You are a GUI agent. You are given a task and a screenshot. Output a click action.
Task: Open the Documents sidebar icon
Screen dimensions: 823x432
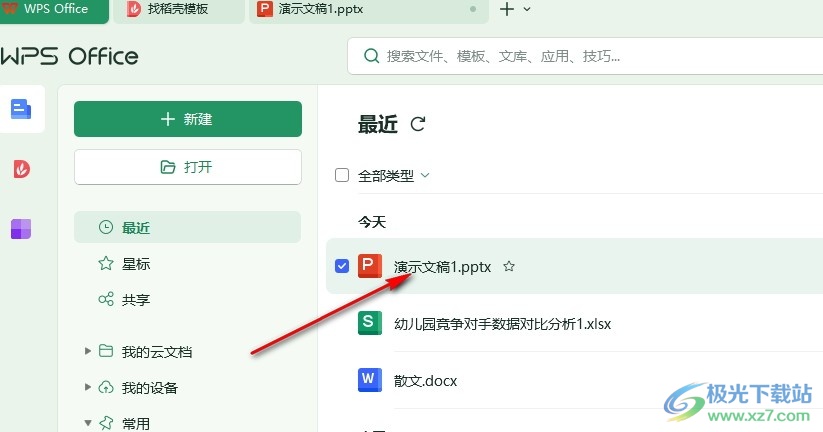[21, 109]
